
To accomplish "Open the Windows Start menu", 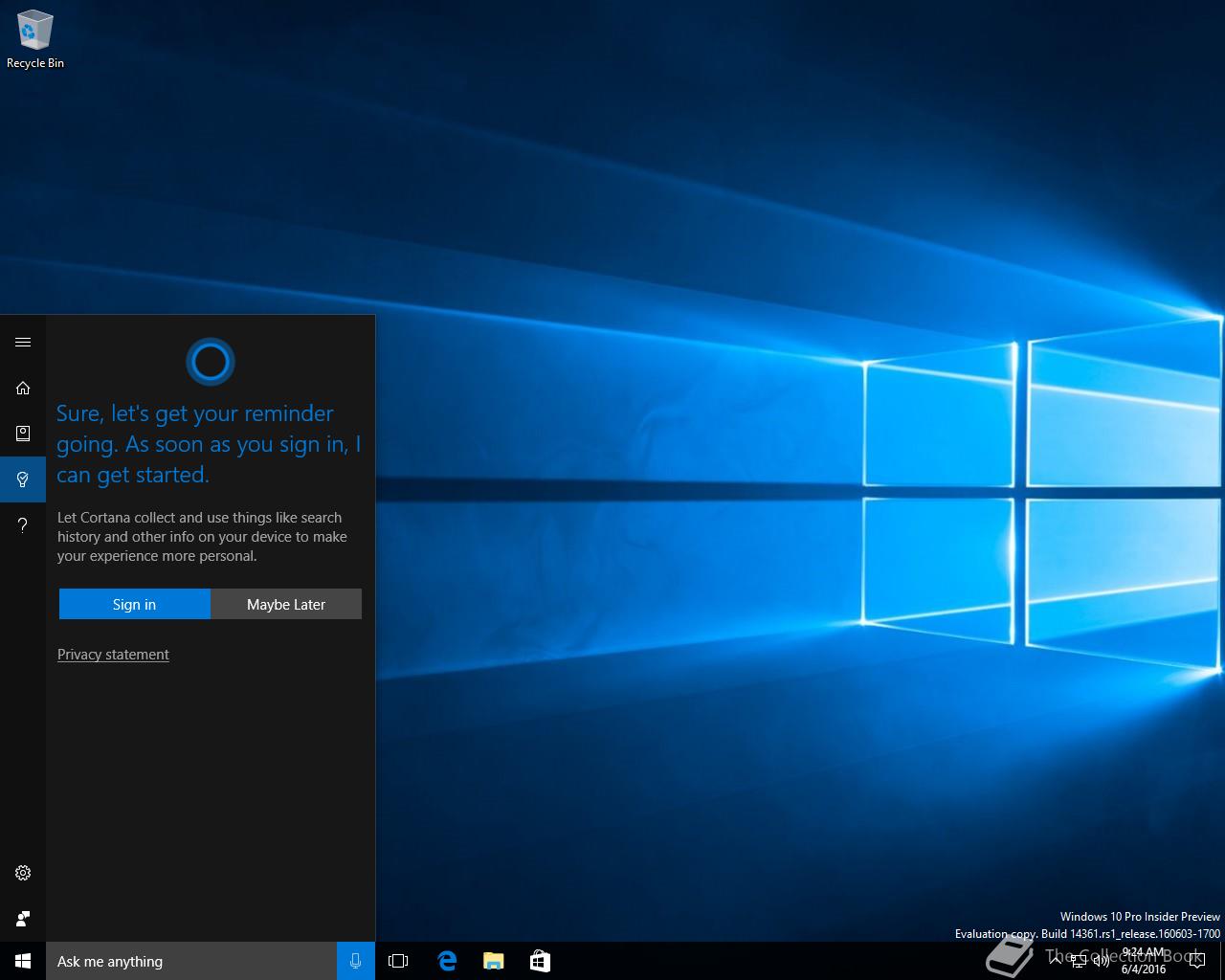I will point(23,961).
